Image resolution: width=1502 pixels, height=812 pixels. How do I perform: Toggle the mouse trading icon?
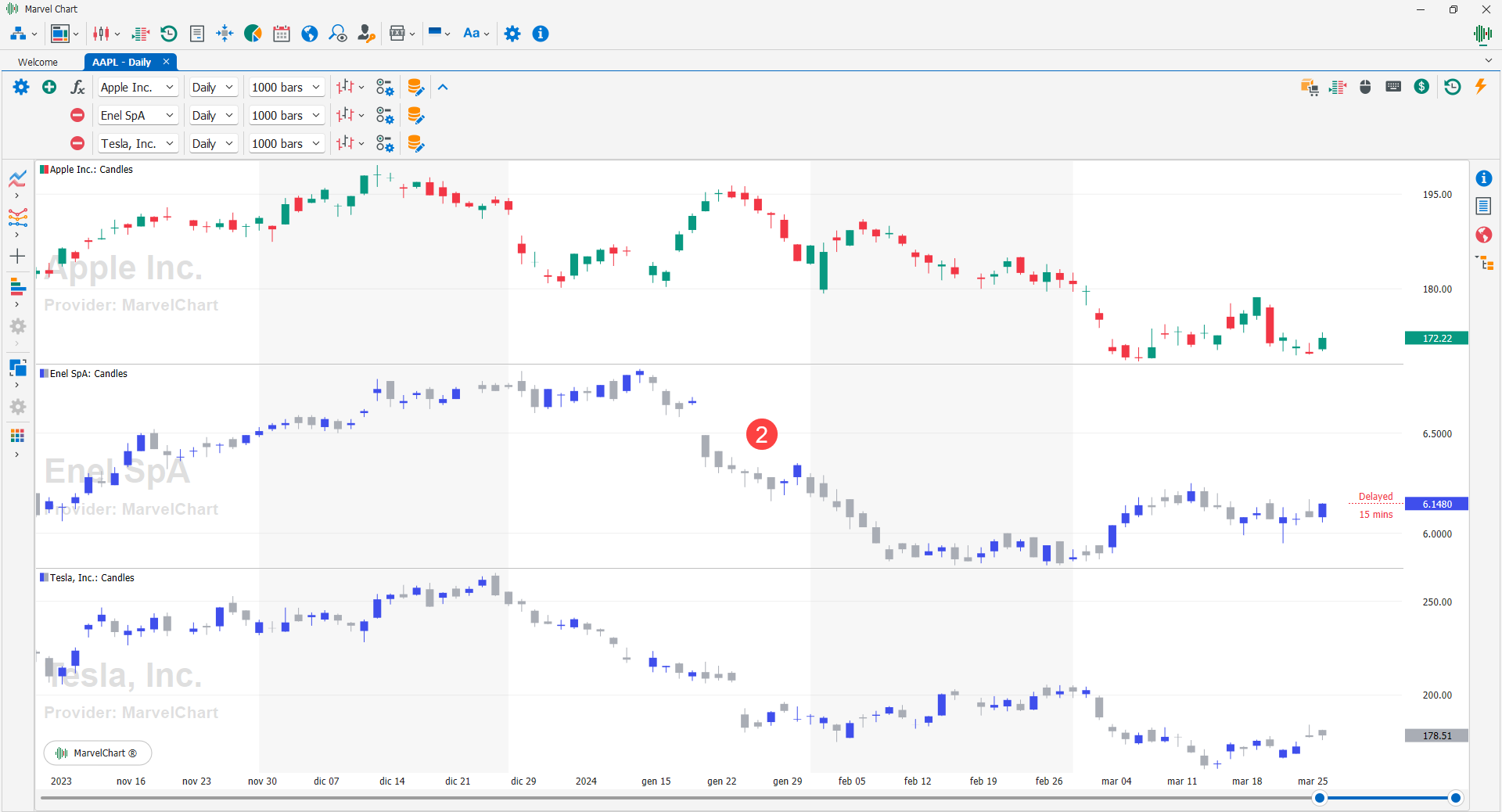1365,87
